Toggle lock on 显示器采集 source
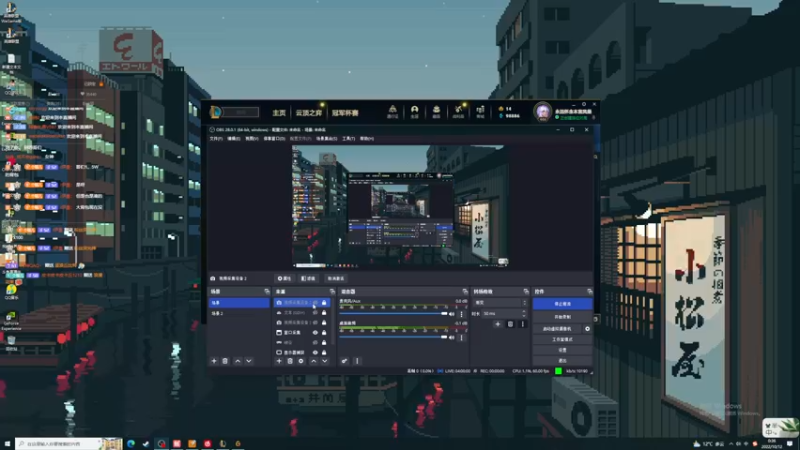Viewport: 800px width, 450px height. tap(324, 353)
